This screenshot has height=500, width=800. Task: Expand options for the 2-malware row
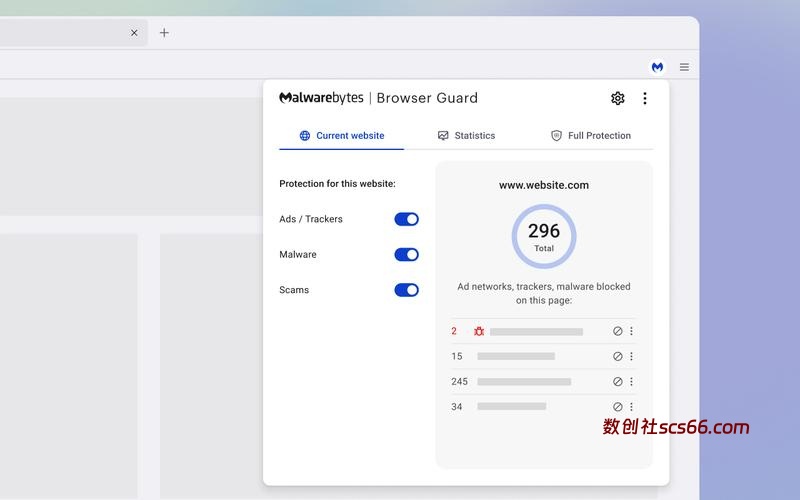[x=631, y=331]
